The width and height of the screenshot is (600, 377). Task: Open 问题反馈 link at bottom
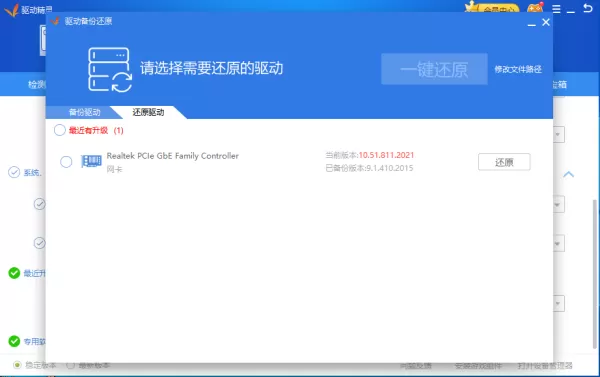tap(416, 366)
